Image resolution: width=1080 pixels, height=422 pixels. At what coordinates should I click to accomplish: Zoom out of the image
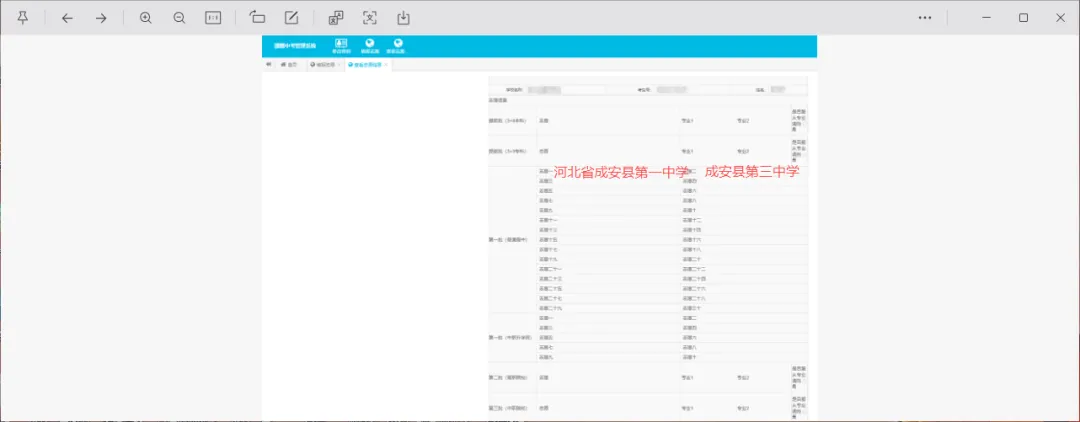(179, 19)
